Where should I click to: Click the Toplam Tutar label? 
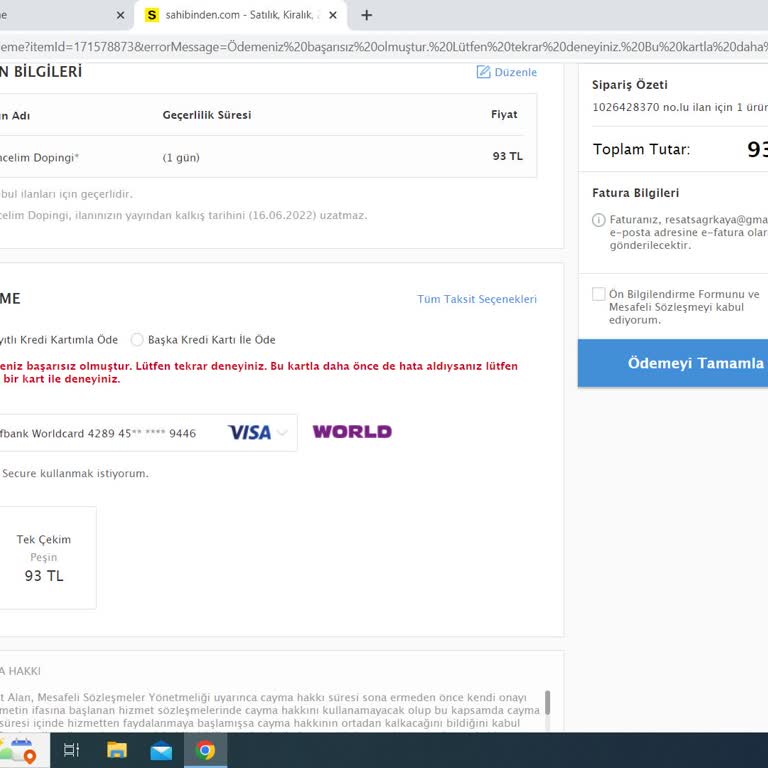(x=641, y=149)
